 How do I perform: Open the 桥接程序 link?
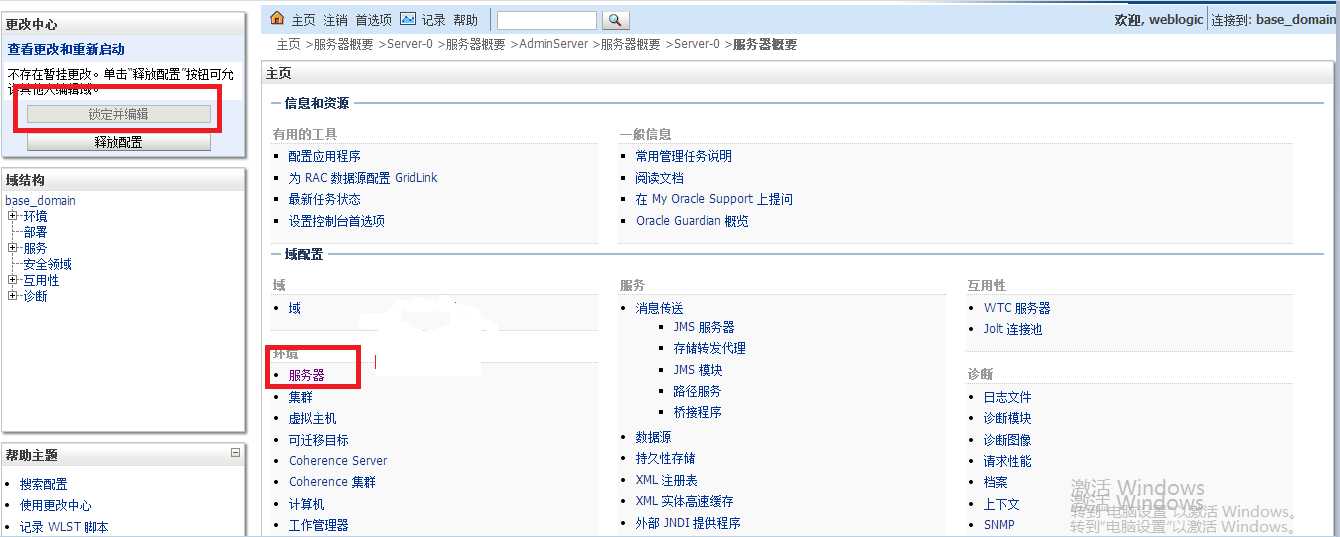697,412
